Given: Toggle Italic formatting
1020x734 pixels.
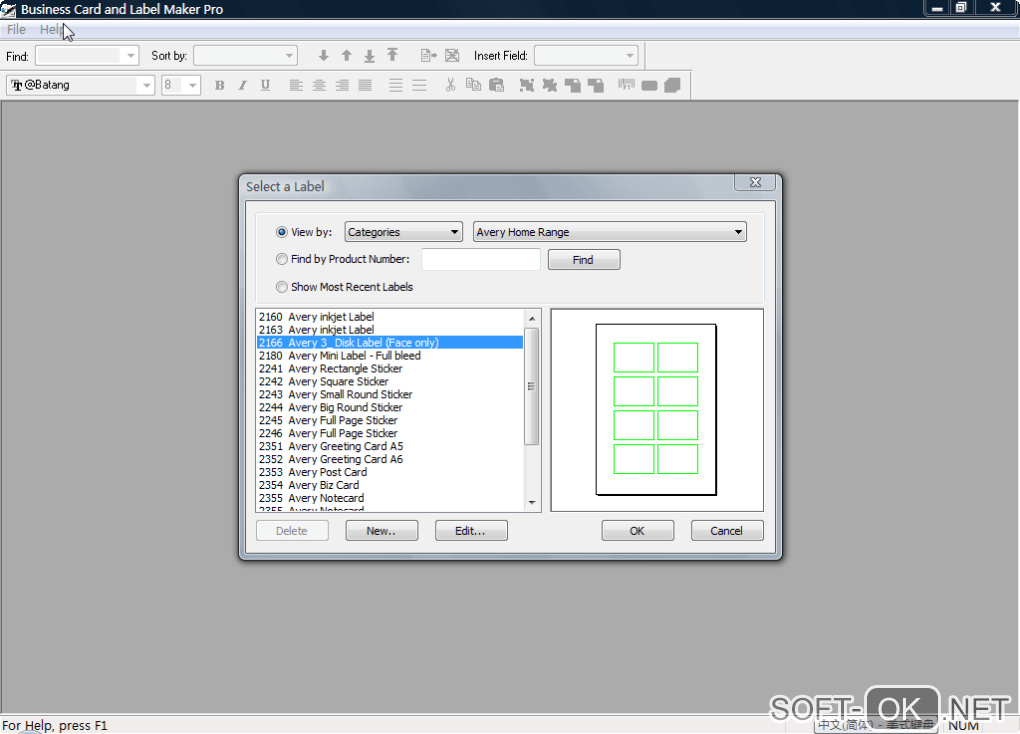Looking at the screenshot, I should pos(242,85).
